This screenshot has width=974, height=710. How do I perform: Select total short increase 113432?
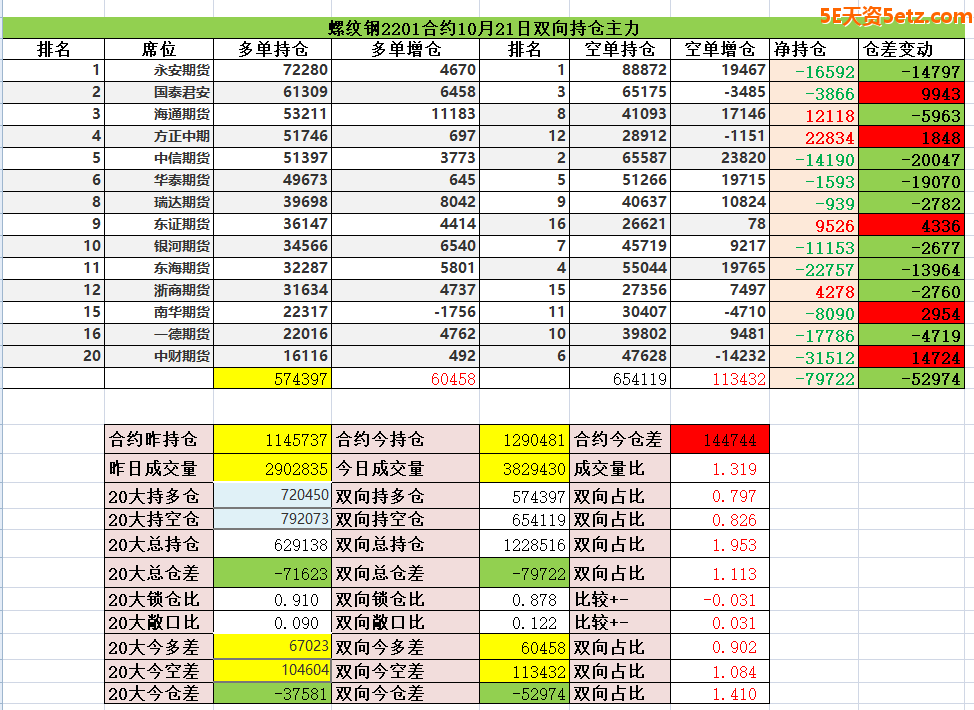point(720,378)
